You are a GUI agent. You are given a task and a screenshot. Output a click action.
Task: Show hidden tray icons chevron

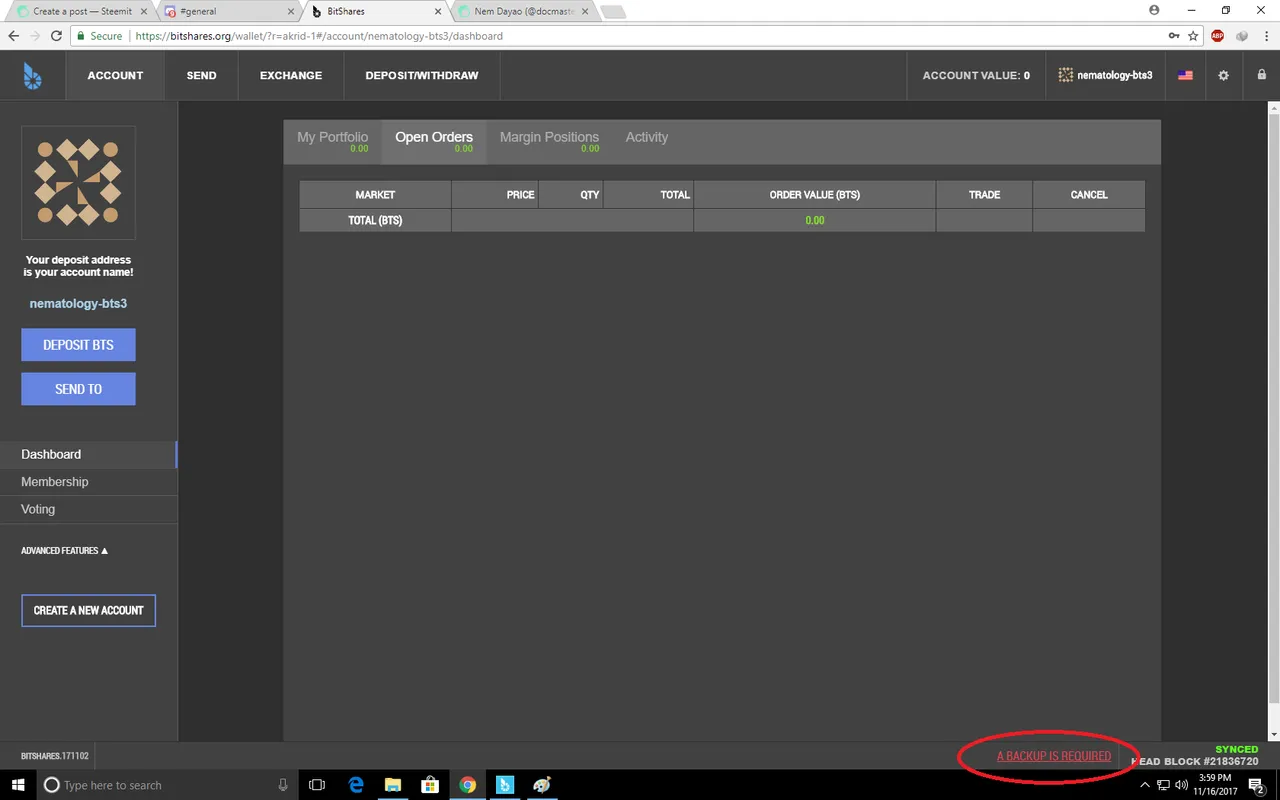[1145, 785]
